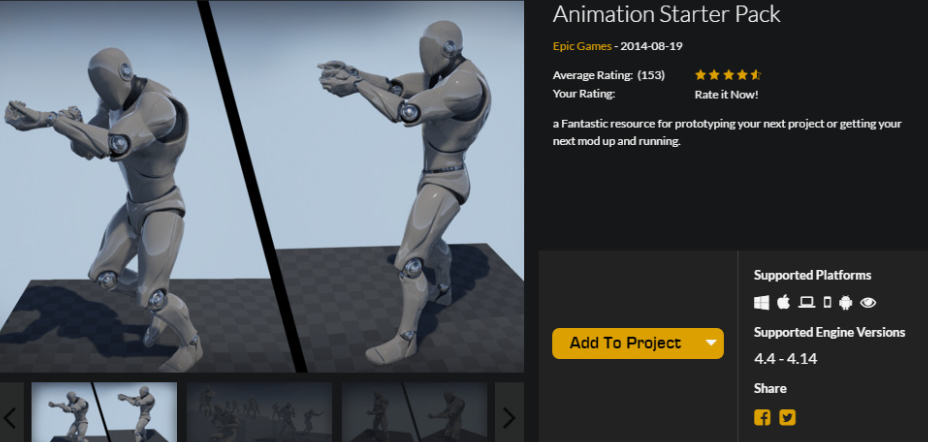
Task: Click the Animation Starter Pack title
Action: click(666, 14)
